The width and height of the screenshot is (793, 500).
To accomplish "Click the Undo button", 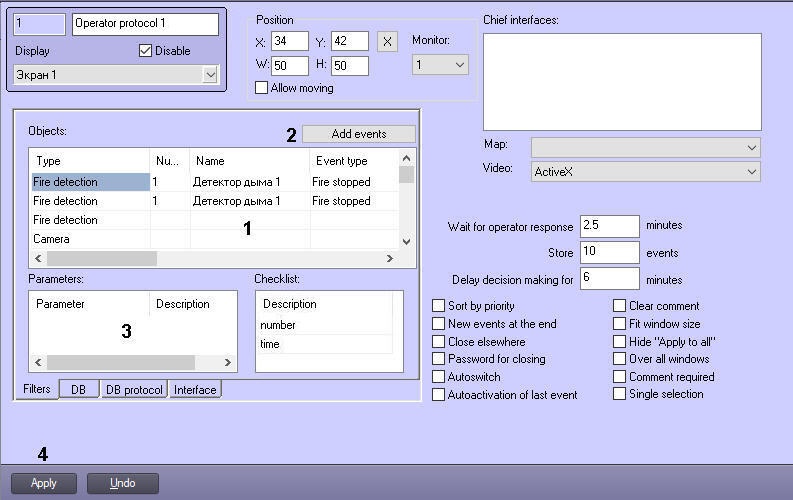I will point(122,483).
